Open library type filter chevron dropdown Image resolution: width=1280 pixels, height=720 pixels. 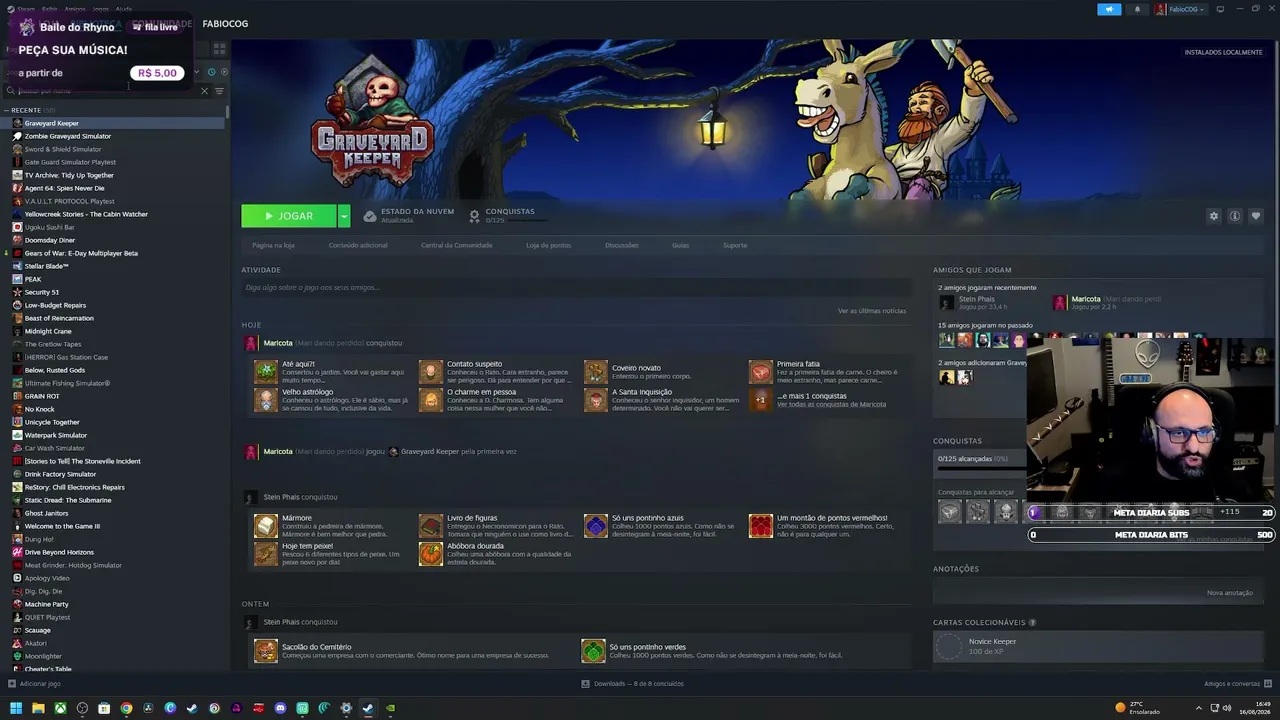coord(197,72)
